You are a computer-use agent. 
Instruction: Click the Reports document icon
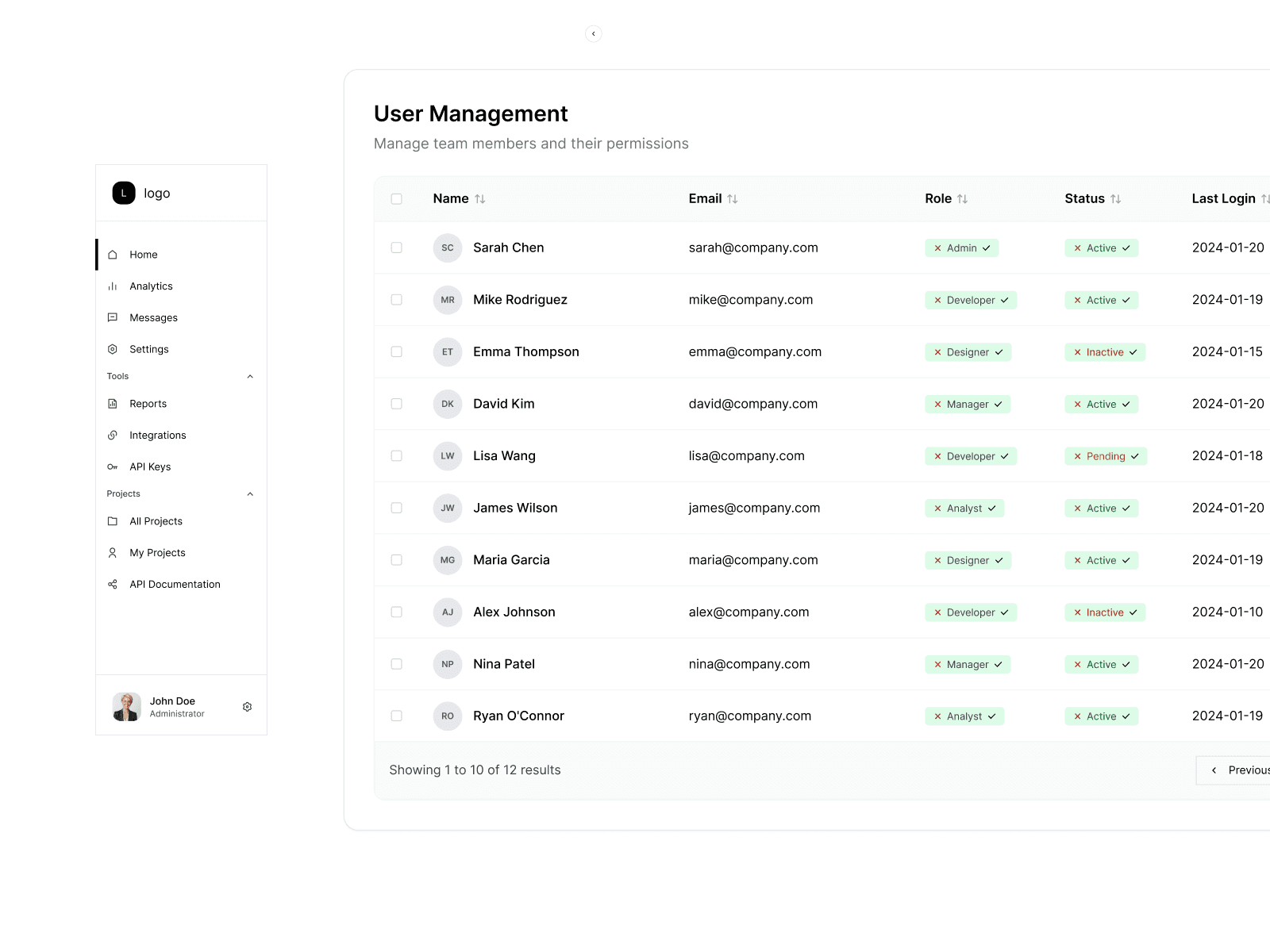pos(113,404)
